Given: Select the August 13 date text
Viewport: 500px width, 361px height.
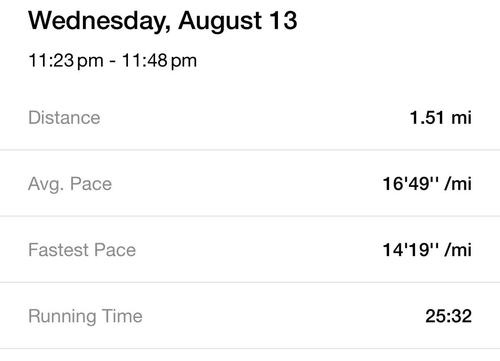Looking at the screenshot, I should pos(238,22).
